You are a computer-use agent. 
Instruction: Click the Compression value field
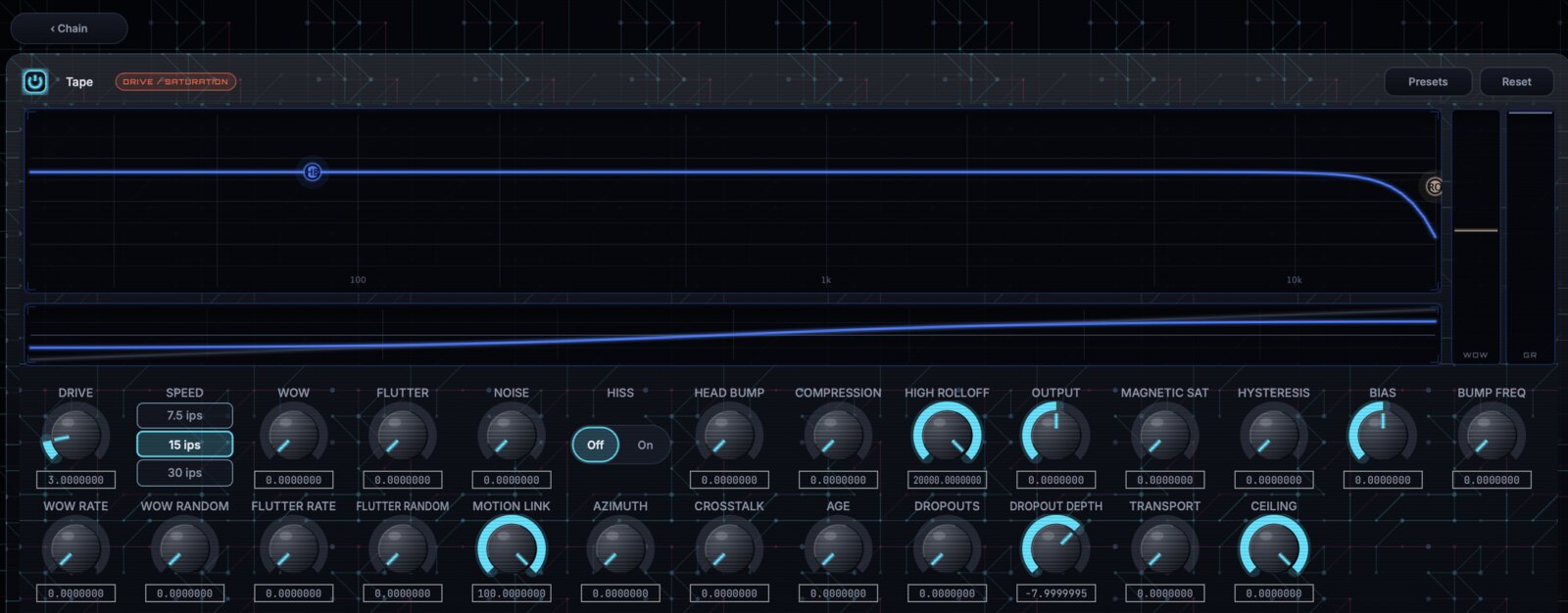point(837,480)
